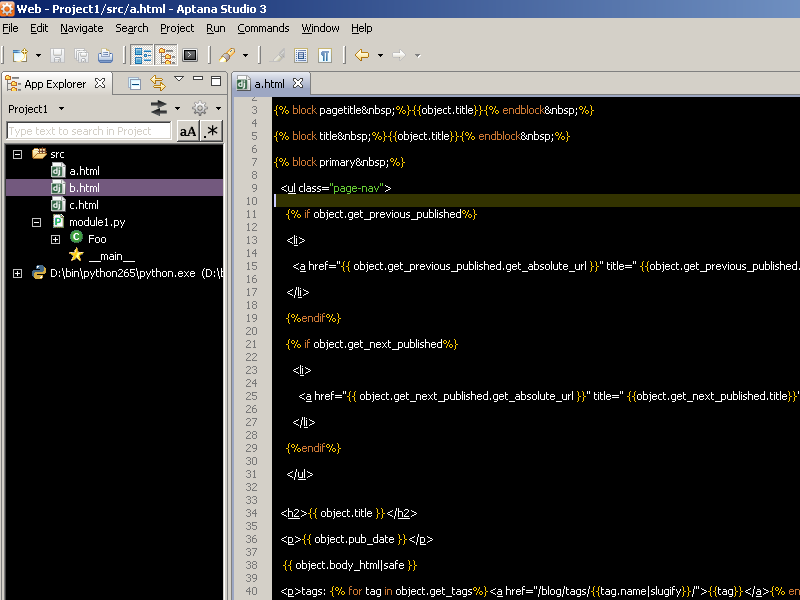800x600 pixels.
Task: Select module1.py in the project tree
Action: coord(97,222)
